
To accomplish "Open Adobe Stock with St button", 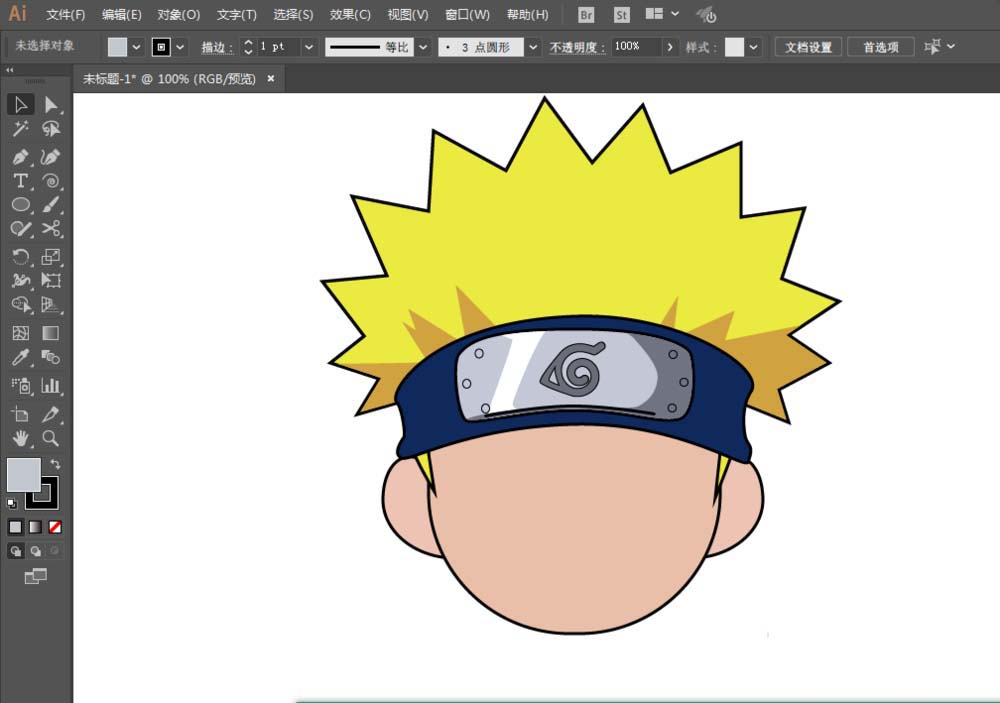I will (x=621, y=15).
